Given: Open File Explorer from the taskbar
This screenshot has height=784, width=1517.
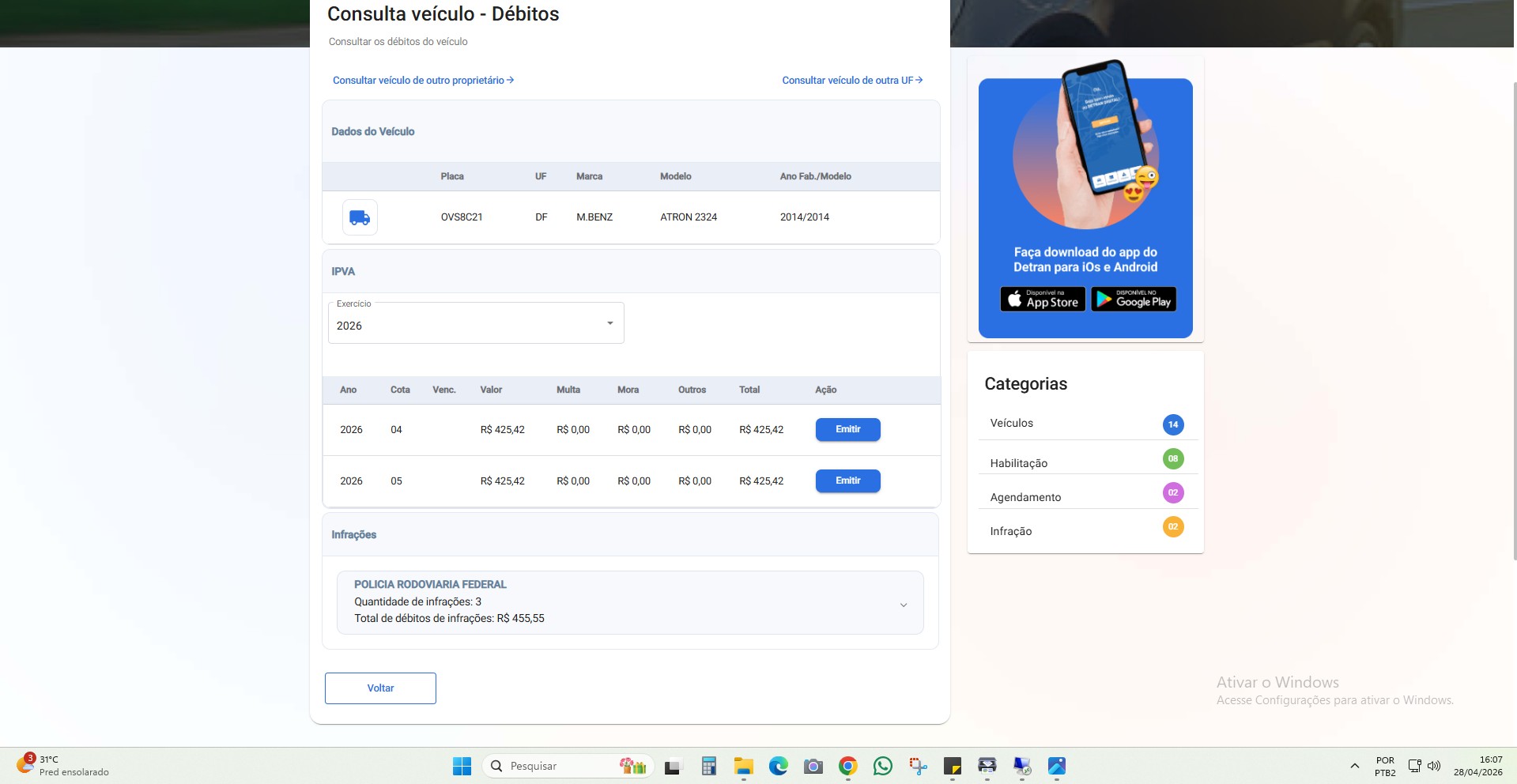Looking at the screenshot, I should (x=743, y=766).
